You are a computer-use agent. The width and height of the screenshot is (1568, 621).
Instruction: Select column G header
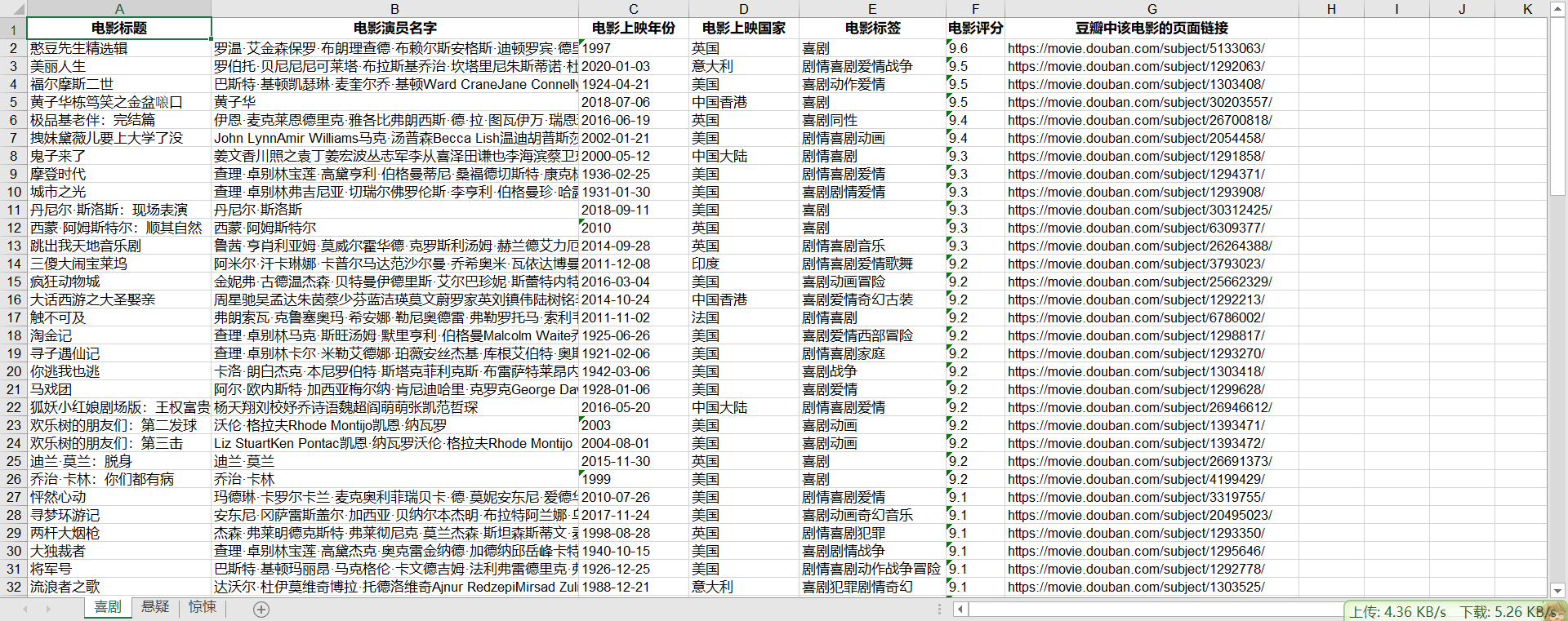point(1151,9)
